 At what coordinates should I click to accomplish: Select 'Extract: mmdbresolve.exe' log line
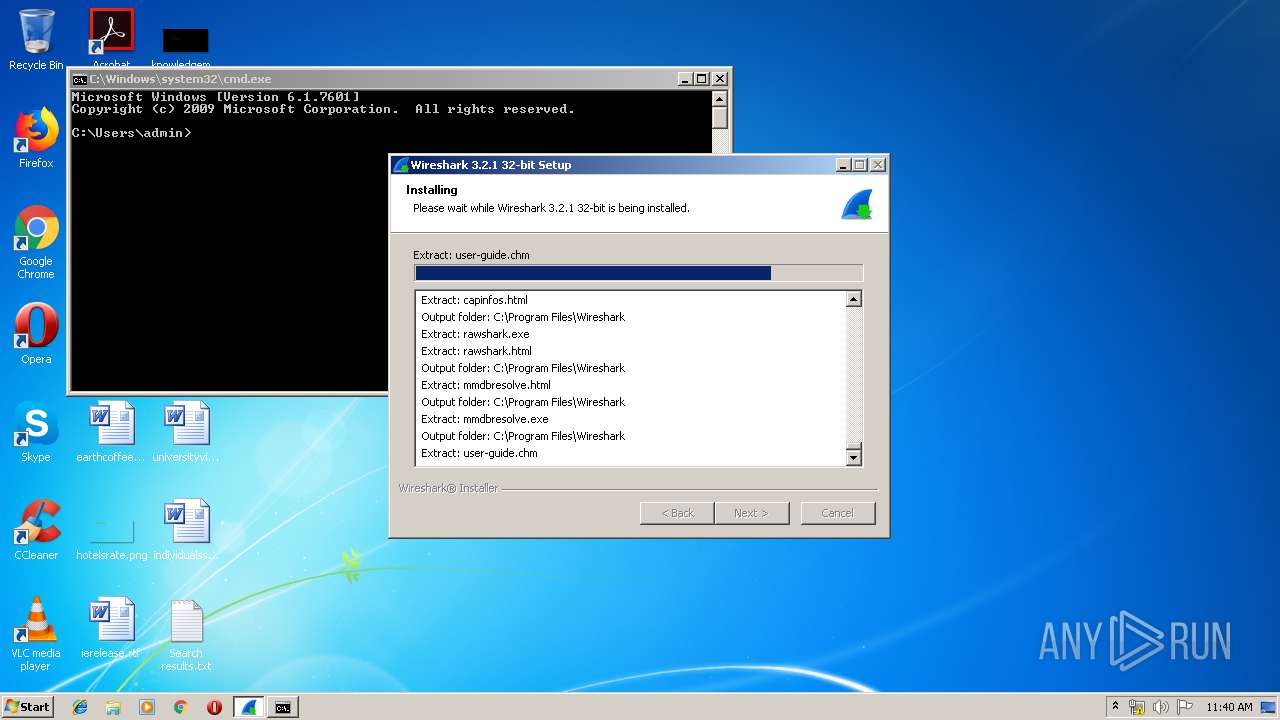tap(485, 419)
